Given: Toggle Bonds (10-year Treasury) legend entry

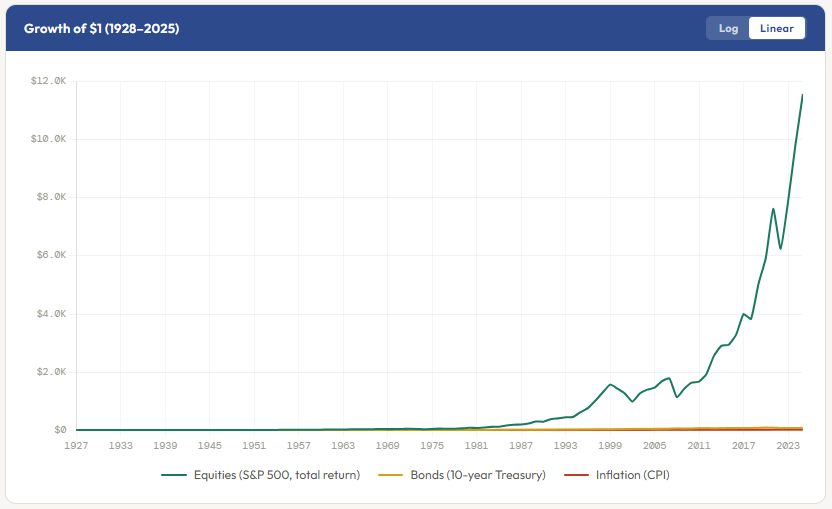Looking at the screenshot, I should 462,475.
